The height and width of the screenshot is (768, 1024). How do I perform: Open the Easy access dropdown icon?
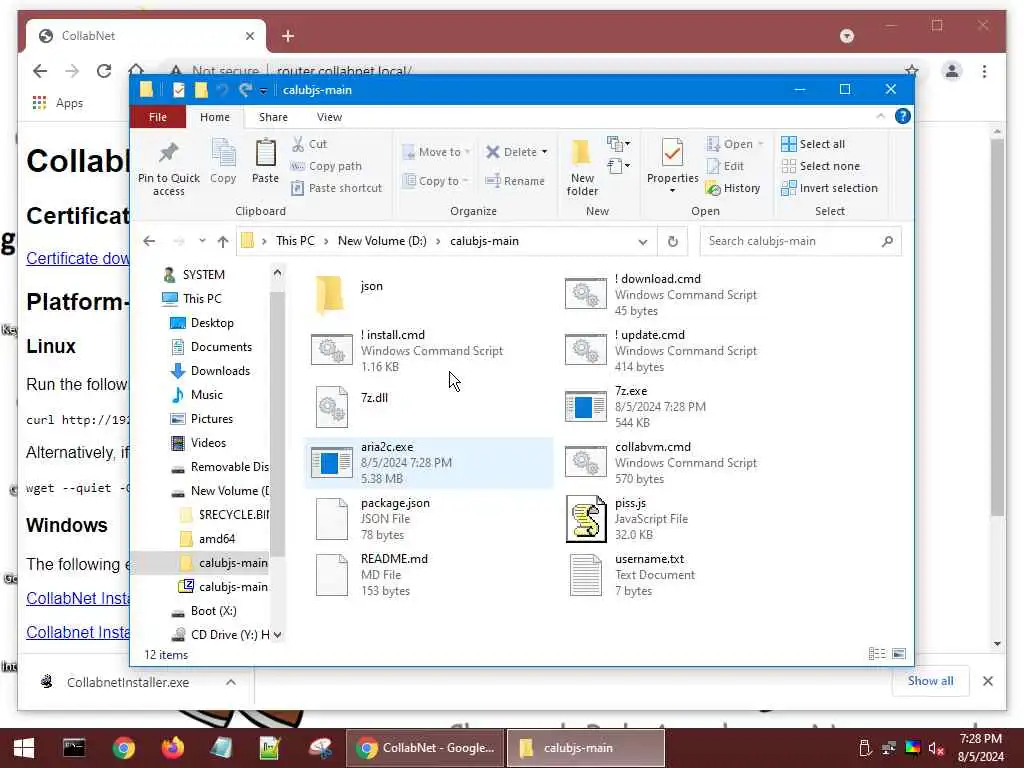(x=618, y=166)
